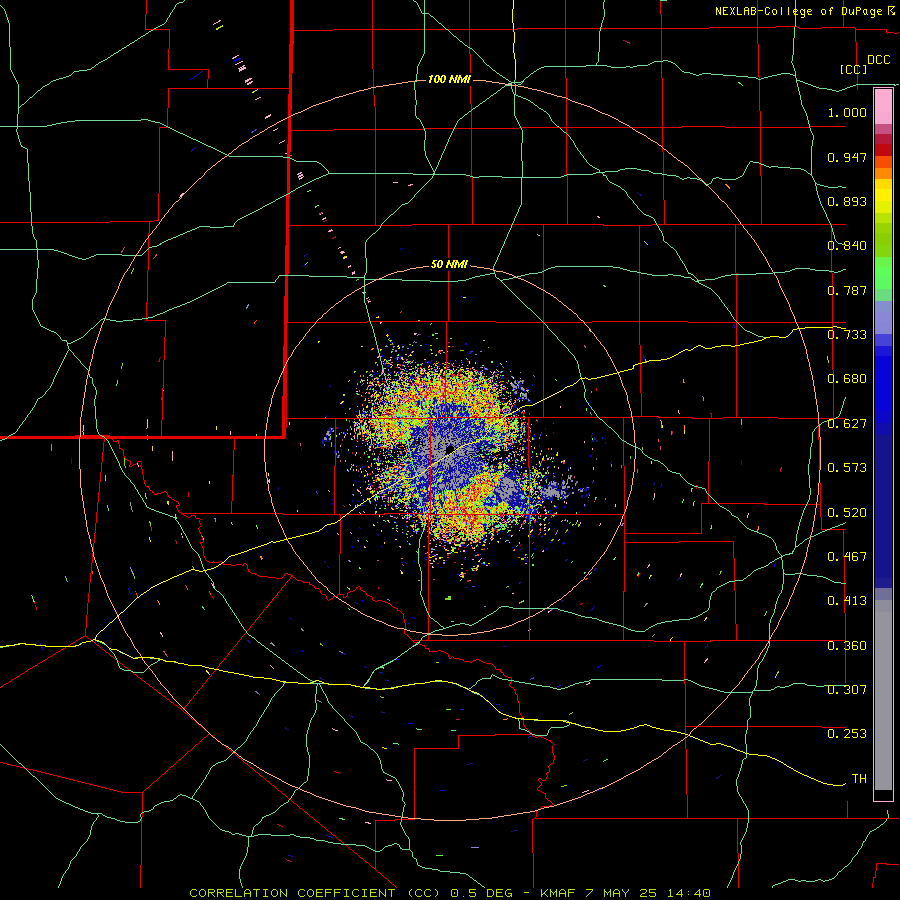Select the 0.680 scale value
This screenshot has height=900, width=900.
[847, 379]
